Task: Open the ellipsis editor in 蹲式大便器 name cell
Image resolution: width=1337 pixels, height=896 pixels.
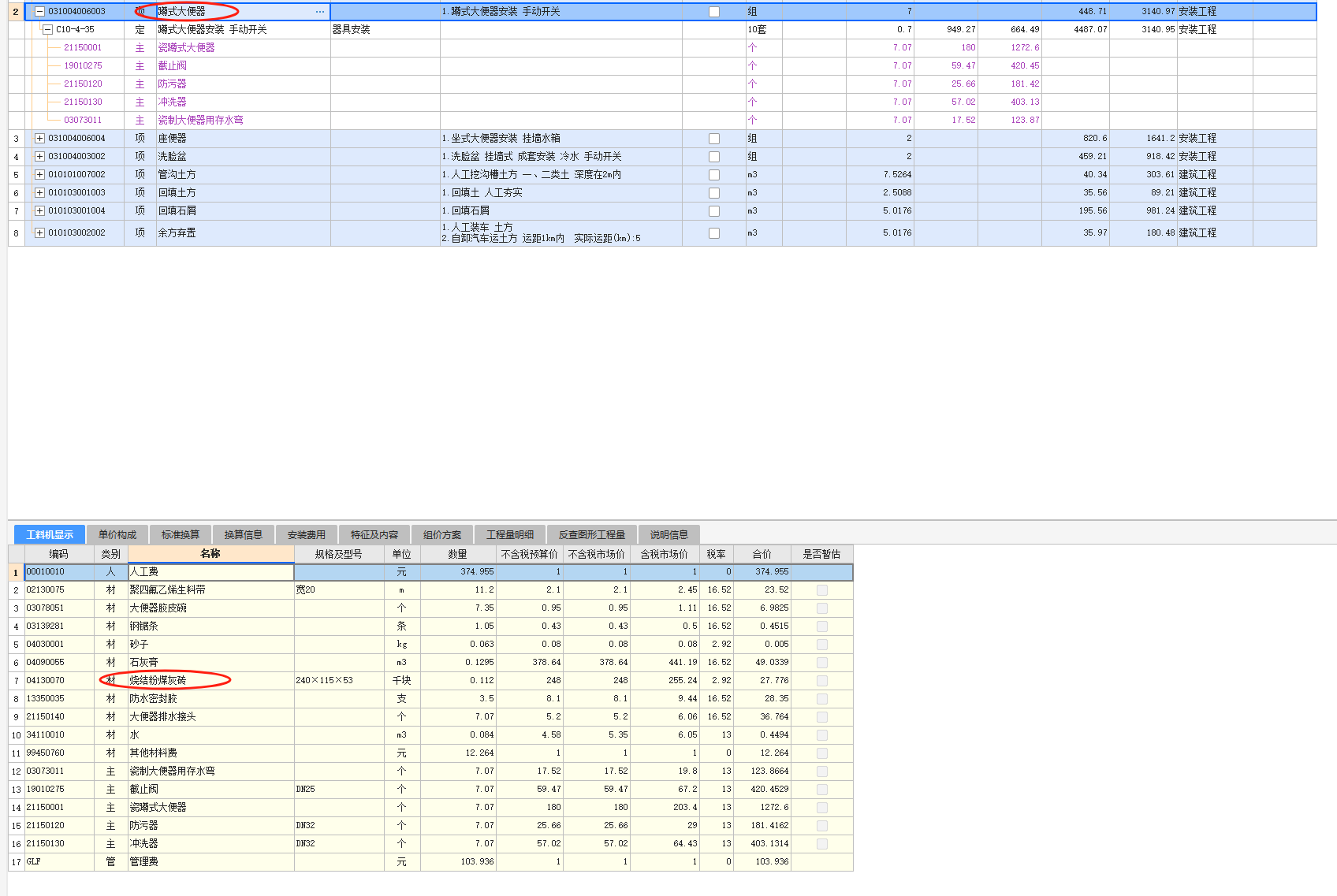Action: point(319,12)
